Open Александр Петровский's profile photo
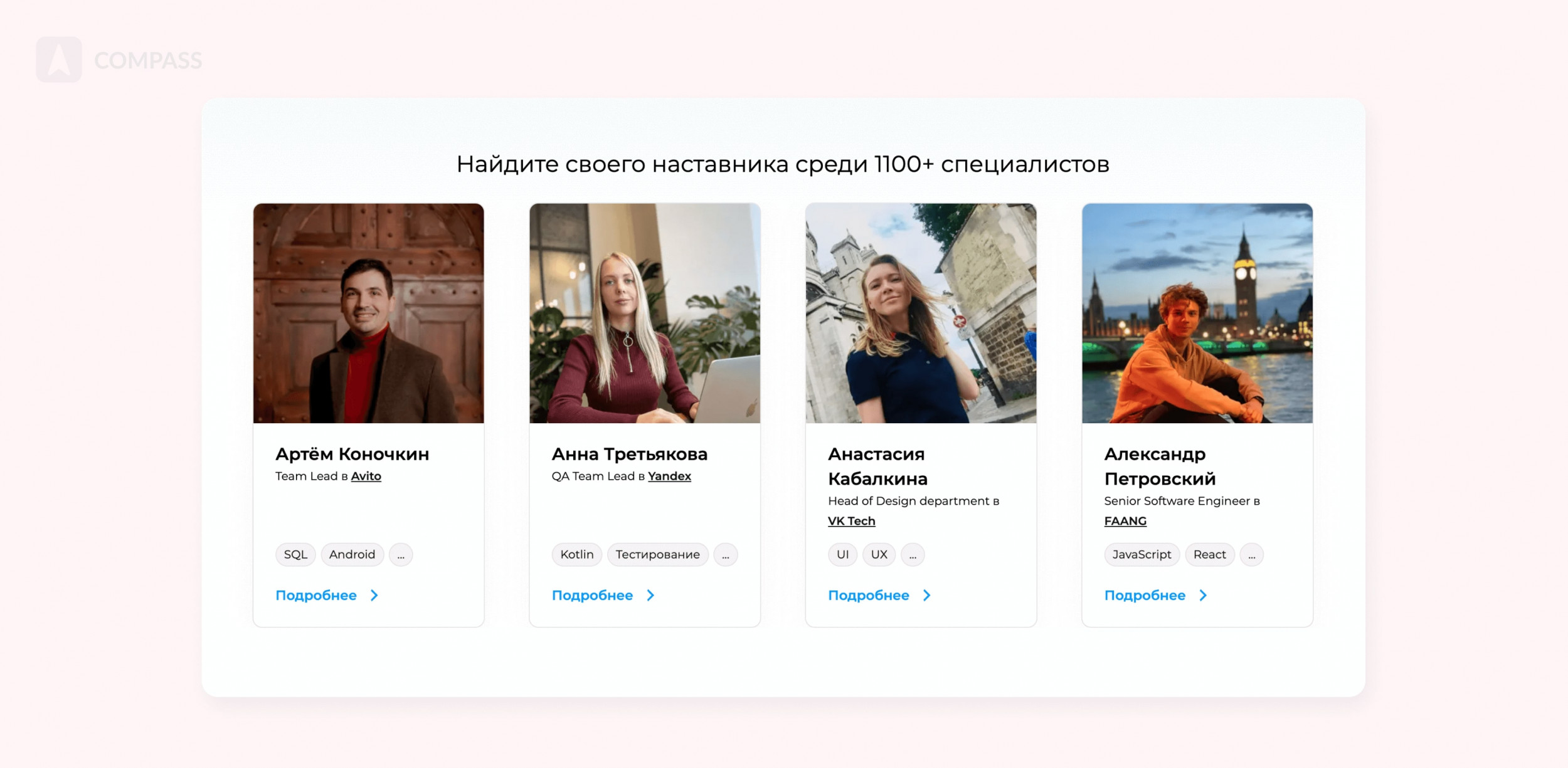Screen dimensions: 1568x768 (1197, 313)
